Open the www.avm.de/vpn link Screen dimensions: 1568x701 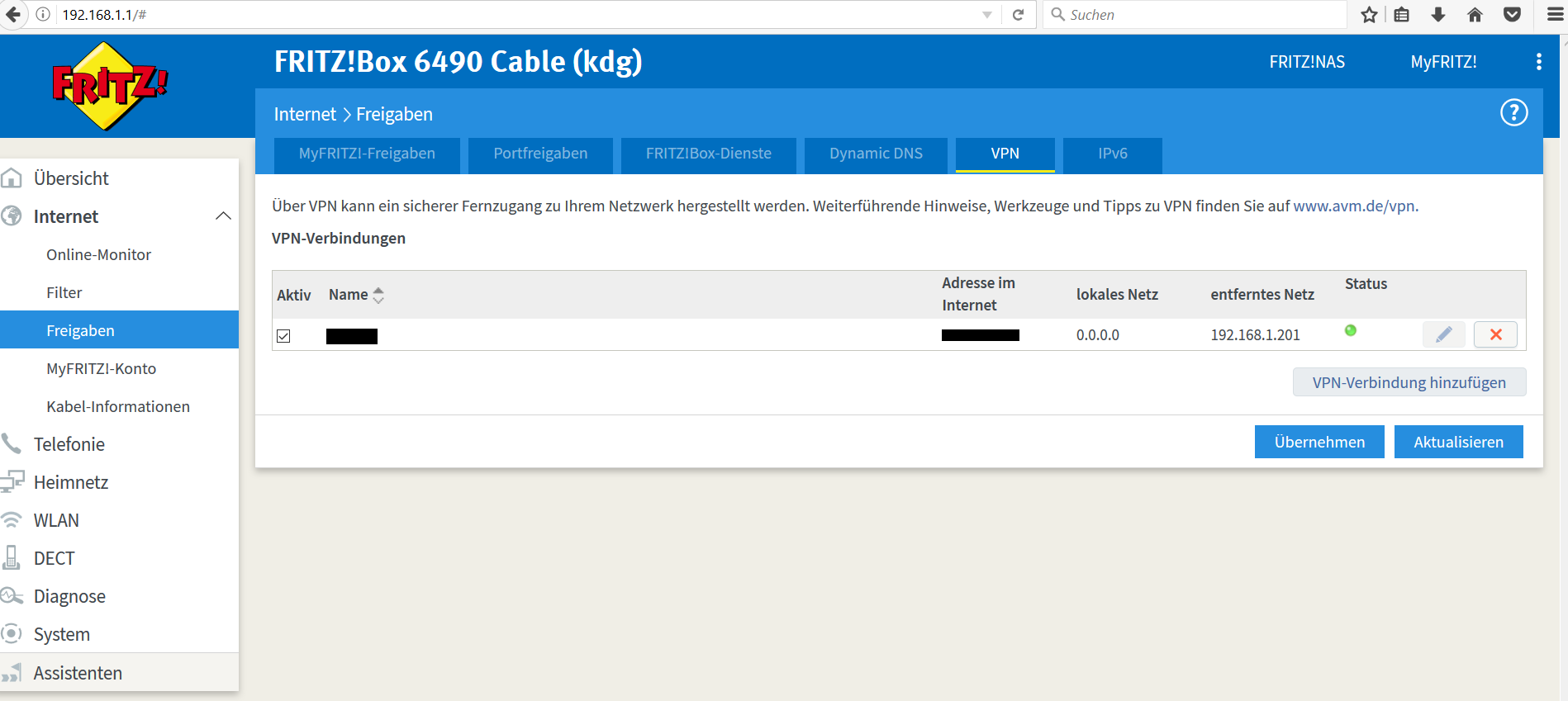click(1354, 206)
